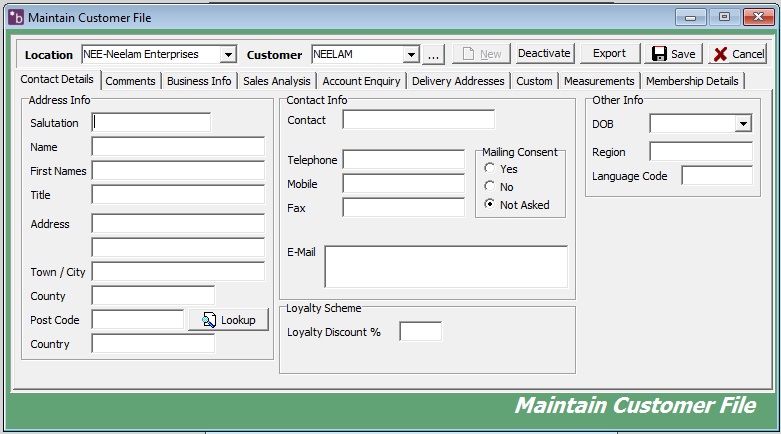
Task: Go to the Membership Details tab
Action: click(x=692, y=81)
